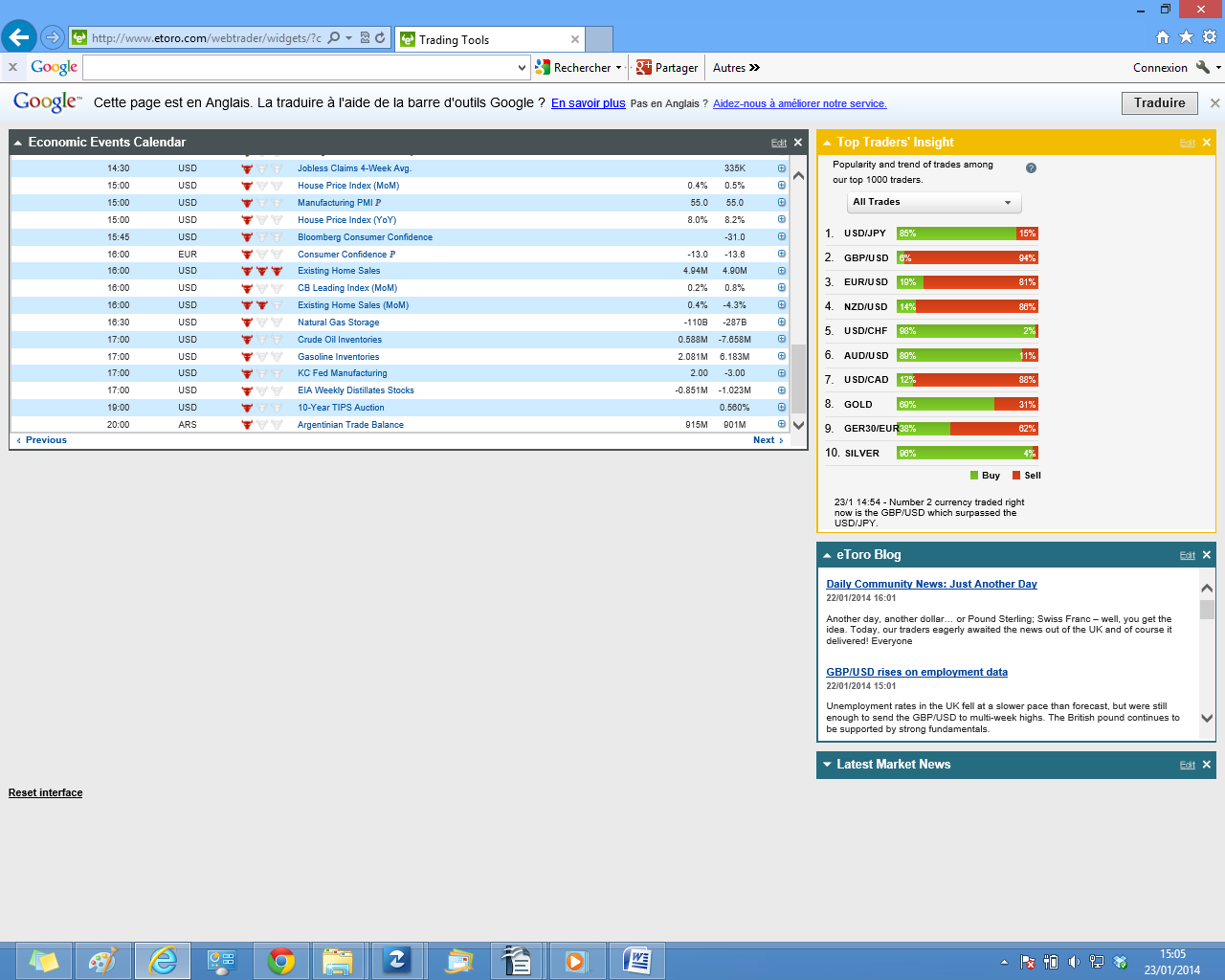Click the USD/JPY buy/sell sentiment bar
The width and height of the screenshot is (1225, 980).
click(967, 234)
